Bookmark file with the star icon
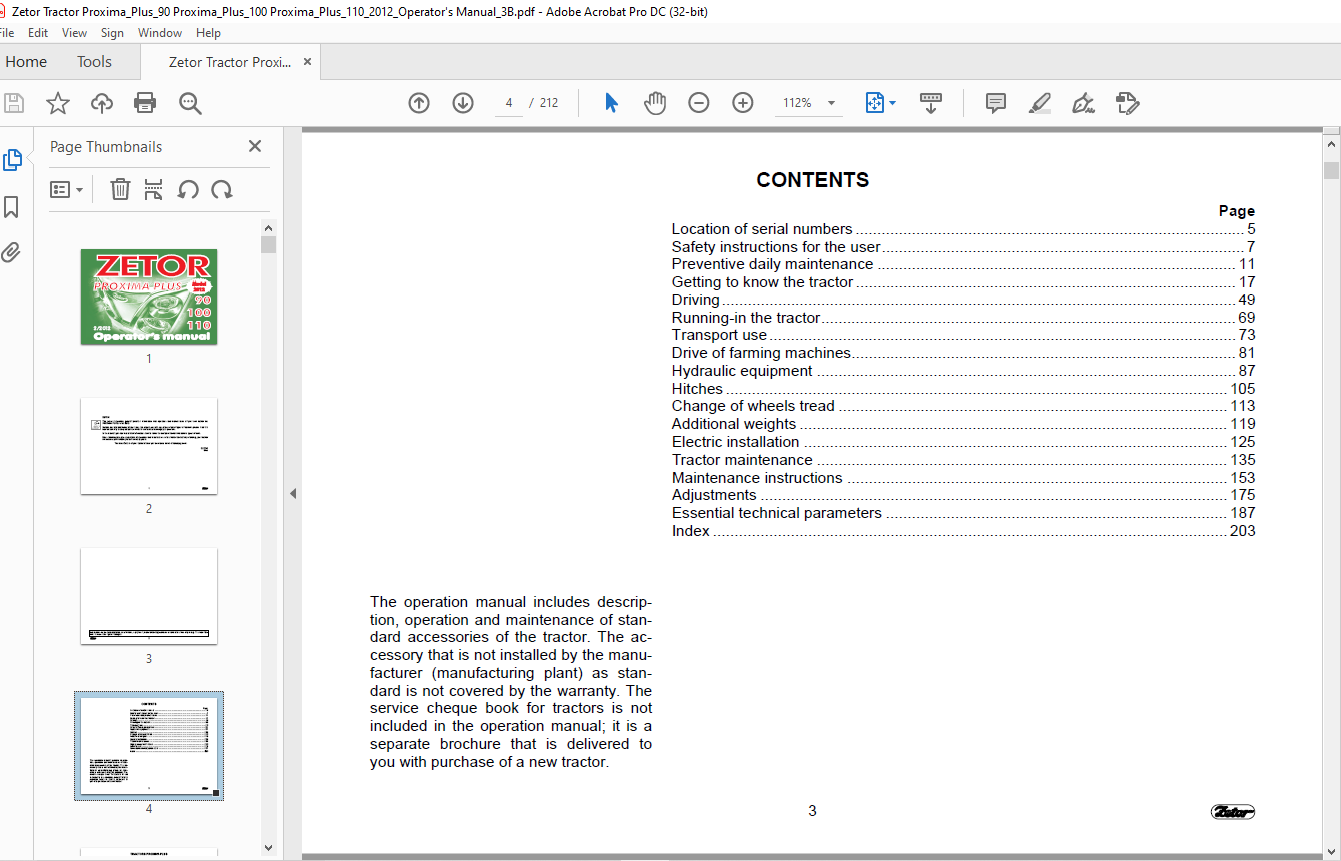This screenshot has width=1341, height=861. coord(58,103)
